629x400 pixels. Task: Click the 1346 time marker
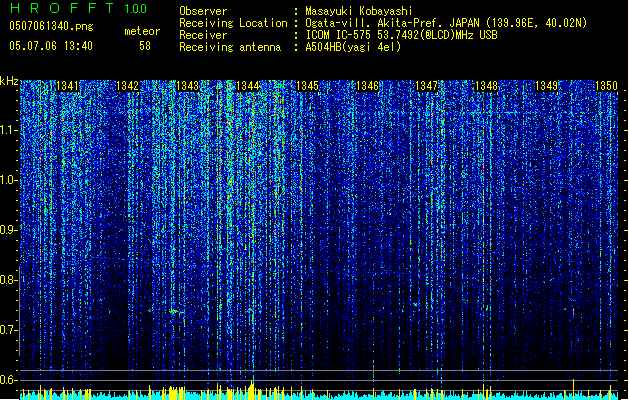(x=367, y=85)
